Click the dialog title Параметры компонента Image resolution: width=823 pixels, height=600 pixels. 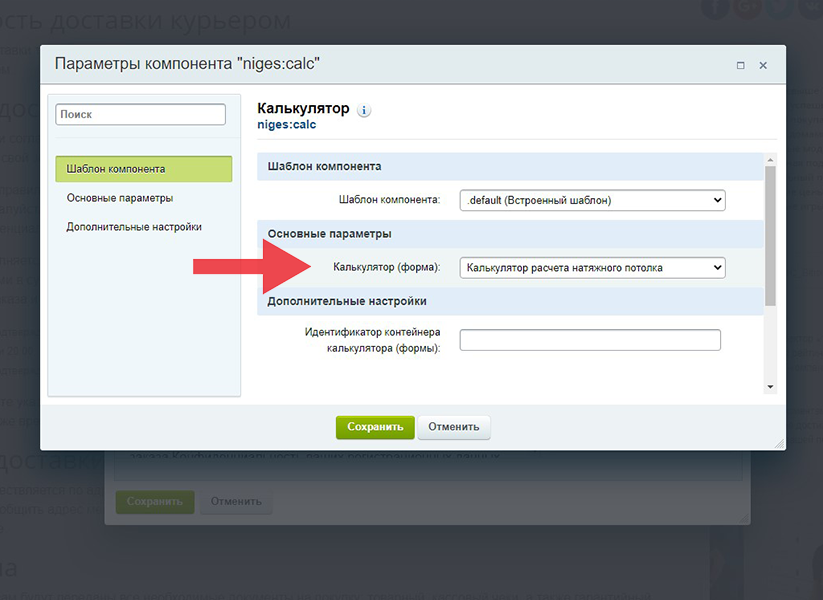pos(187,64)
